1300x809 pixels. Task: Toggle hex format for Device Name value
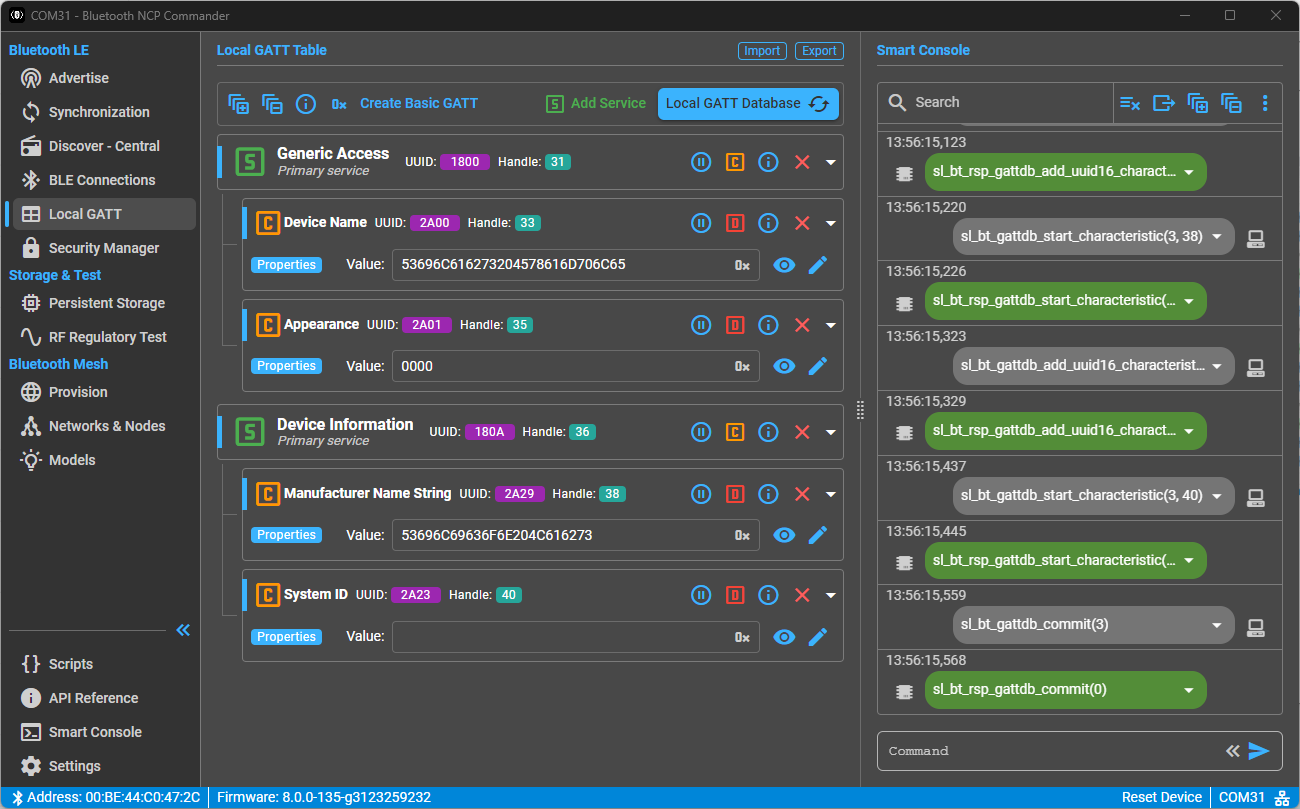[742, 265]
